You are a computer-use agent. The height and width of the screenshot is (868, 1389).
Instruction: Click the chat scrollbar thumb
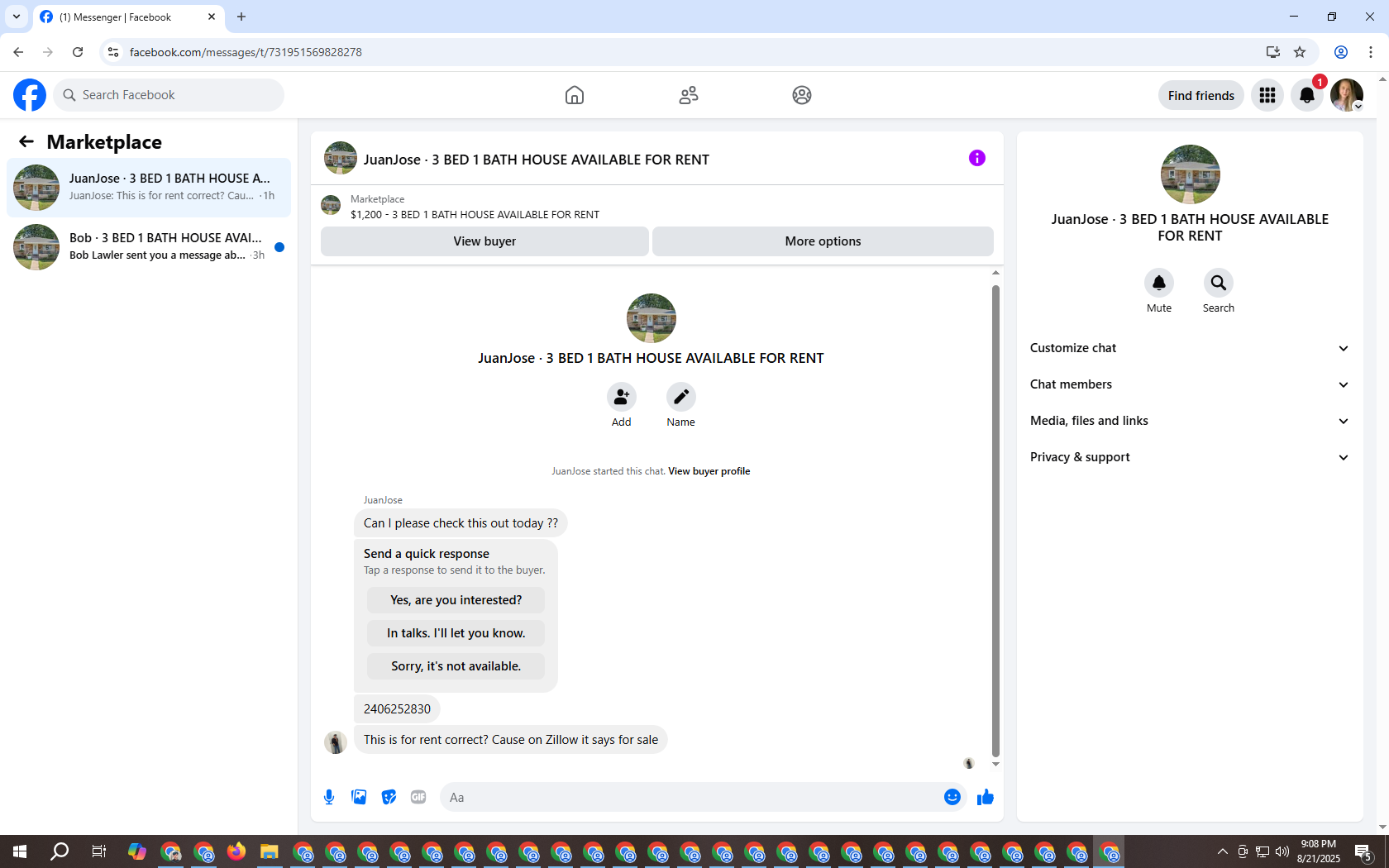(995, 521)
